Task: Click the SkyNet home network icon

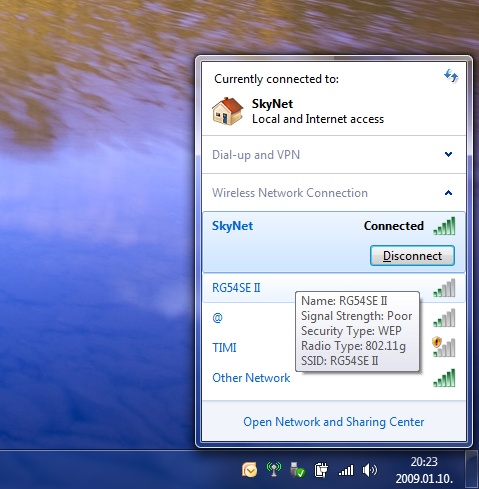Action: point(227,111)
